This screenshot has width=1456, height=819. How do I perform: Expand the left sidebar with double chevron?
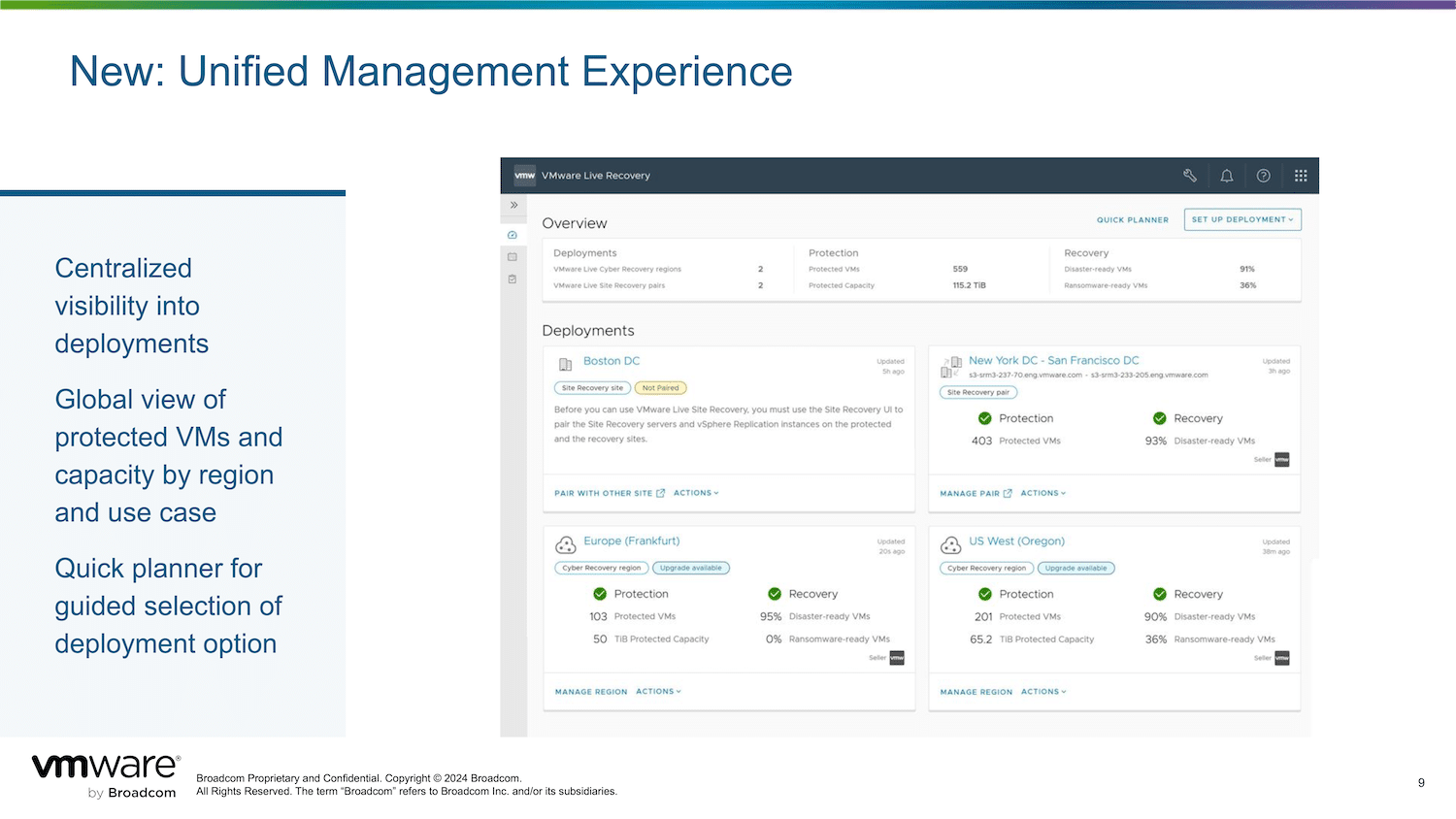tap(513, 206)
